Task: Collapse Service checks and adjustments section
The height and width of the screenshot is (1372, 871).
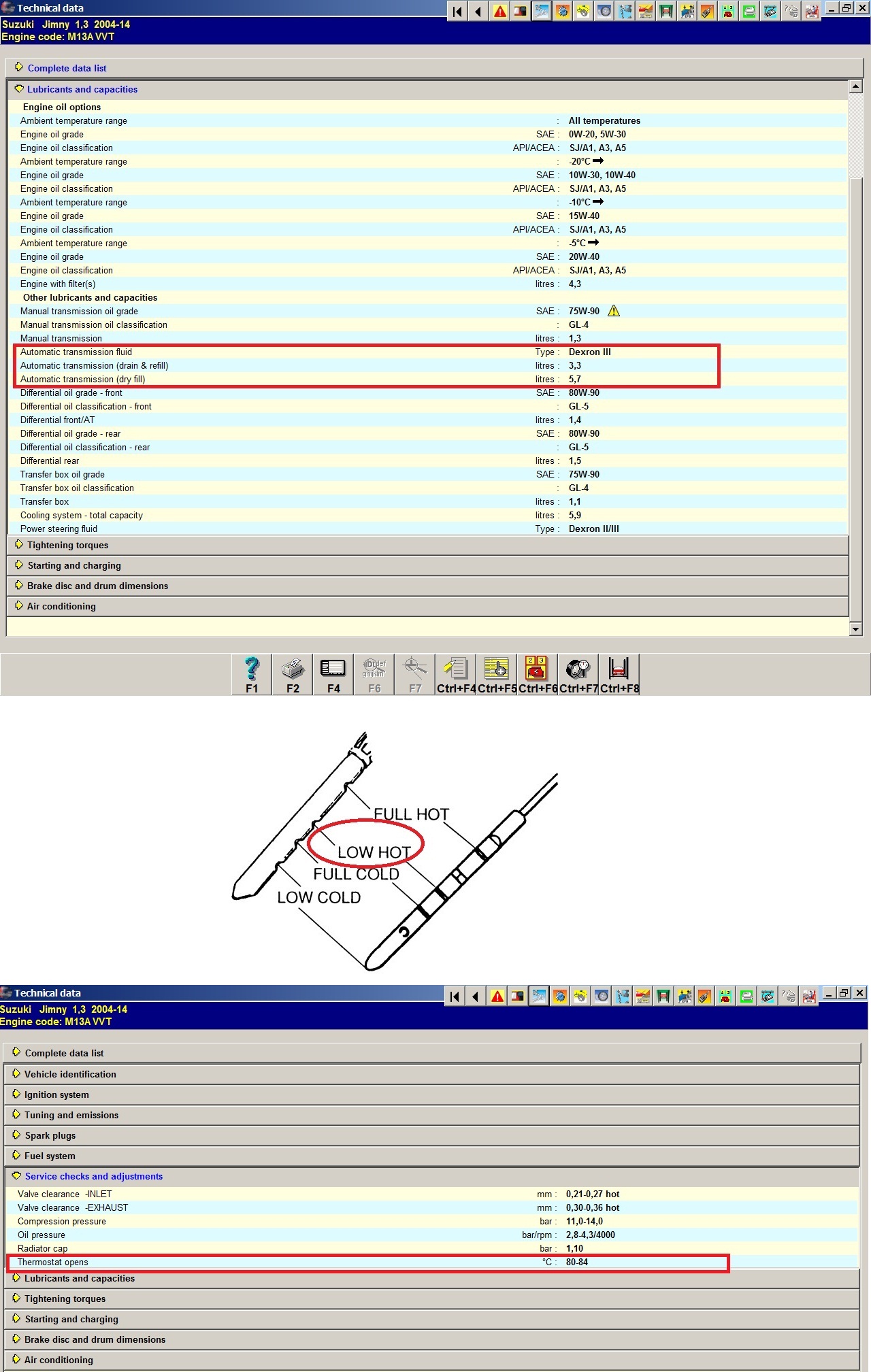Action: [x=93, y=1176]
